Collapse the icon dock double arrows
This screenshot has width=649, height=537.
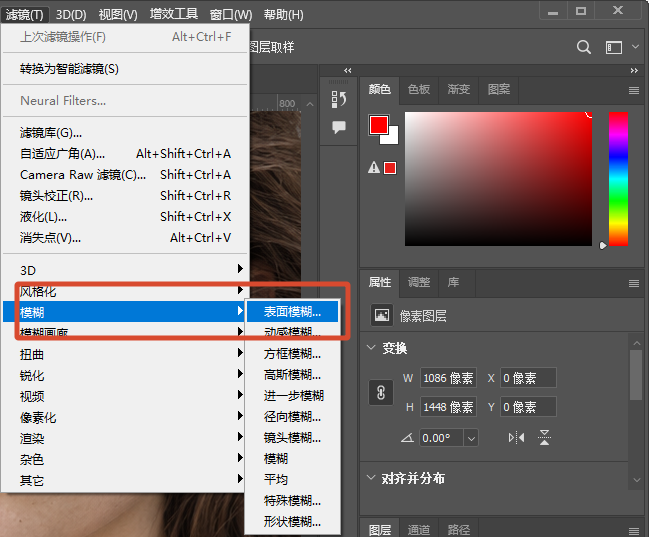point(348,70)
